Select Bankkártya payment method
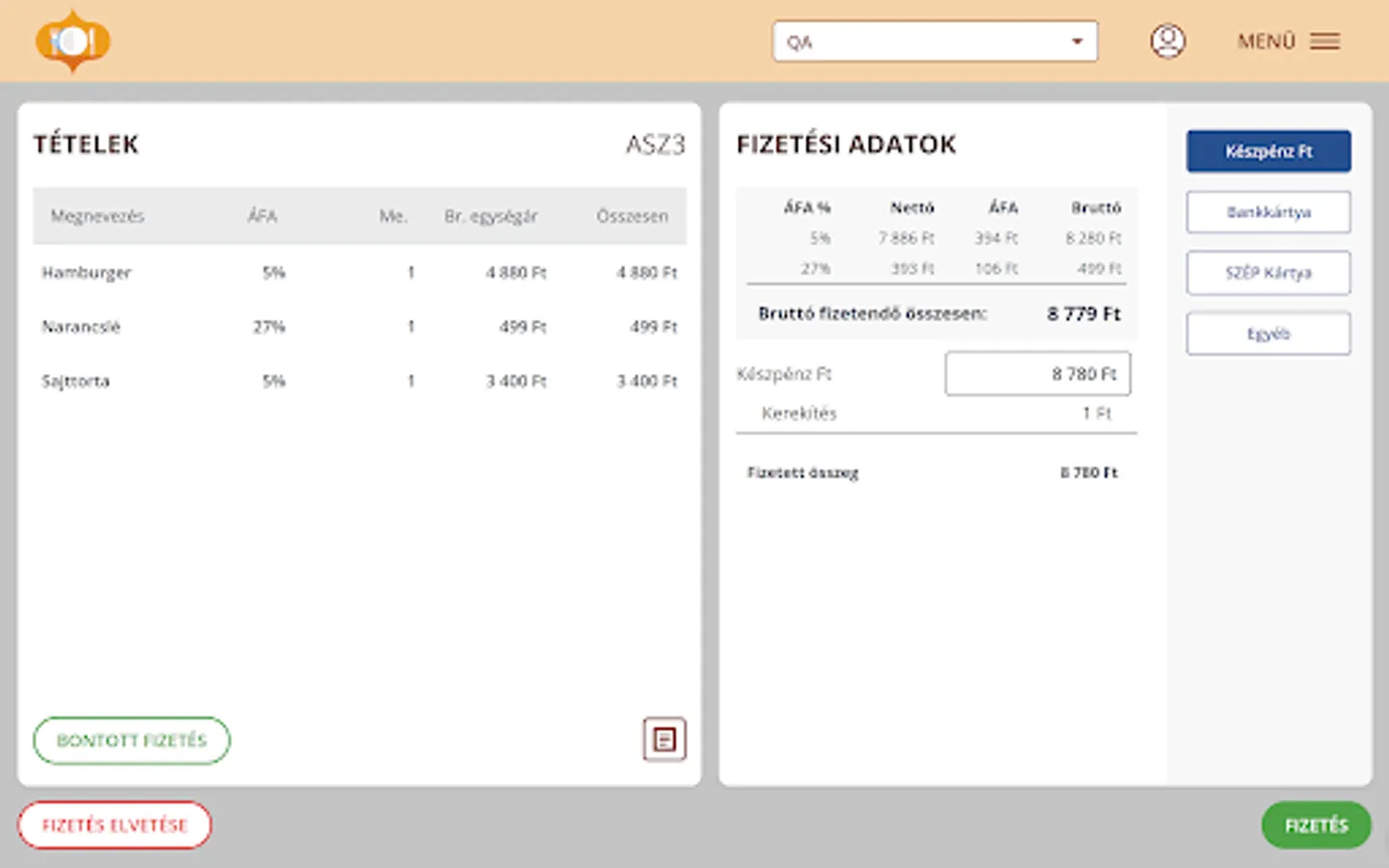 tap(1268, 212)
